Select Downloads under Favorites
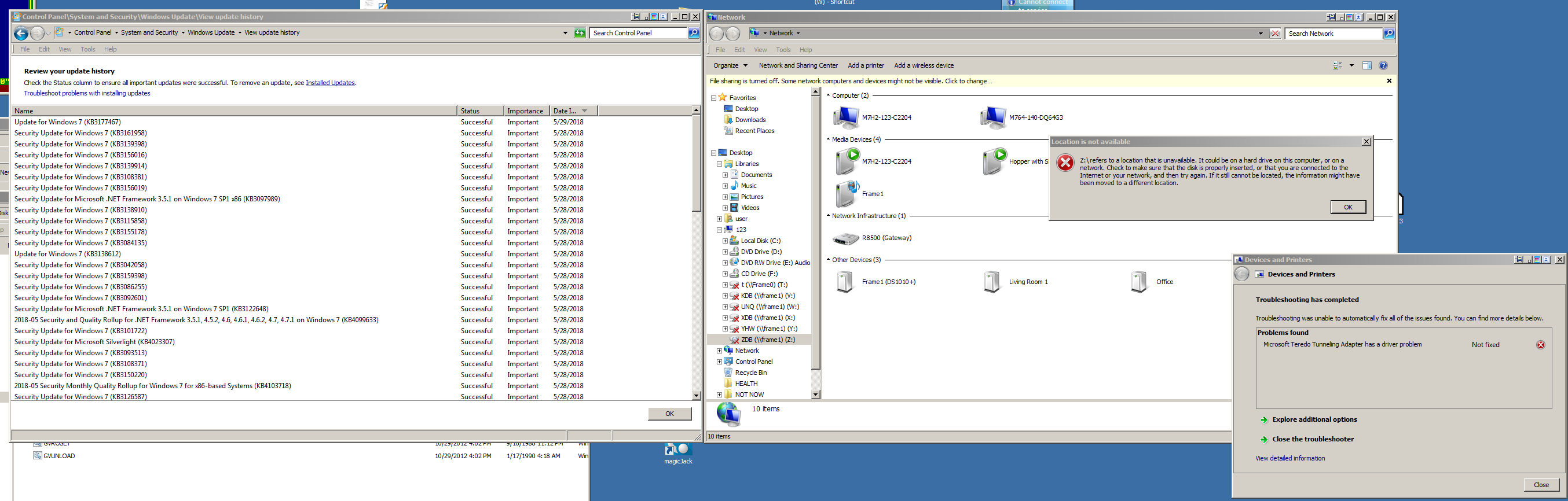The width and height of the screenshot is (1568, 501). point(750,120)
